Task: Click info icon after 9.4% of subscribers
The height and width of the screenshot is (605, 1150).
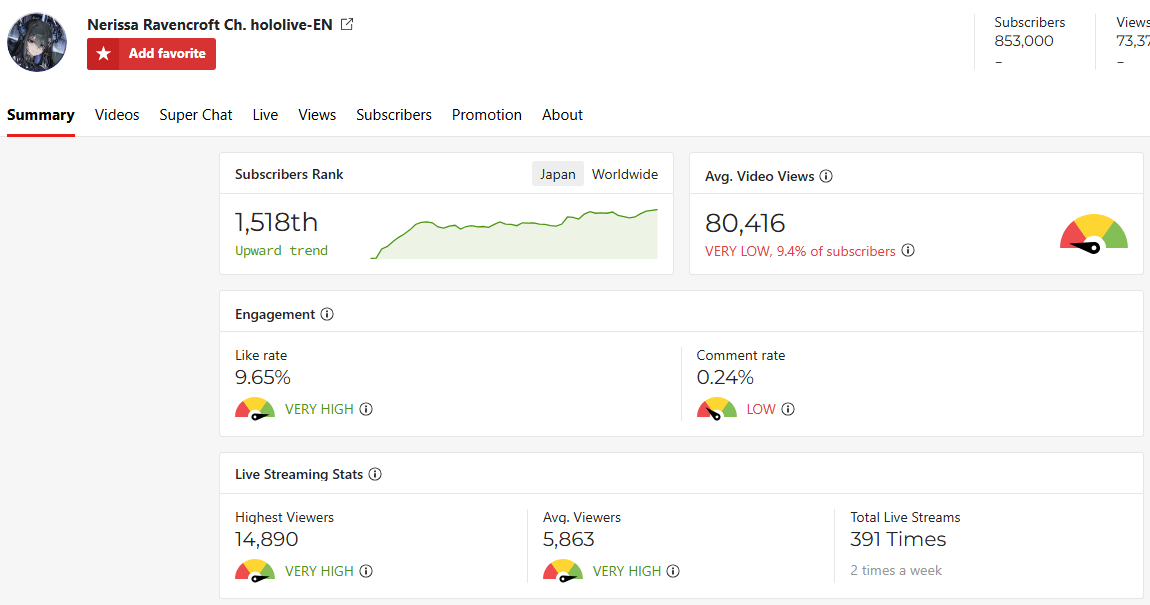Action: point(908,251)
